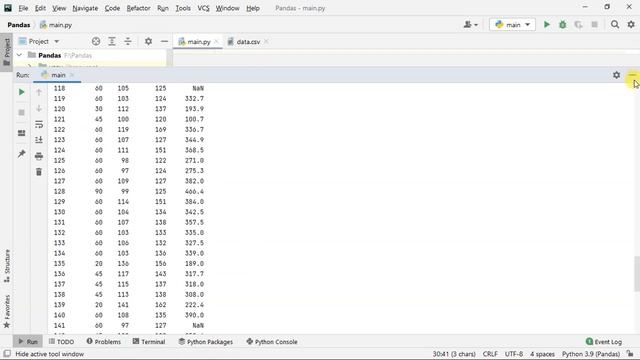The height and width of the screenshot is (360, 640).
Task: Open the Python Console tool window
Action: tap(272, 342)
